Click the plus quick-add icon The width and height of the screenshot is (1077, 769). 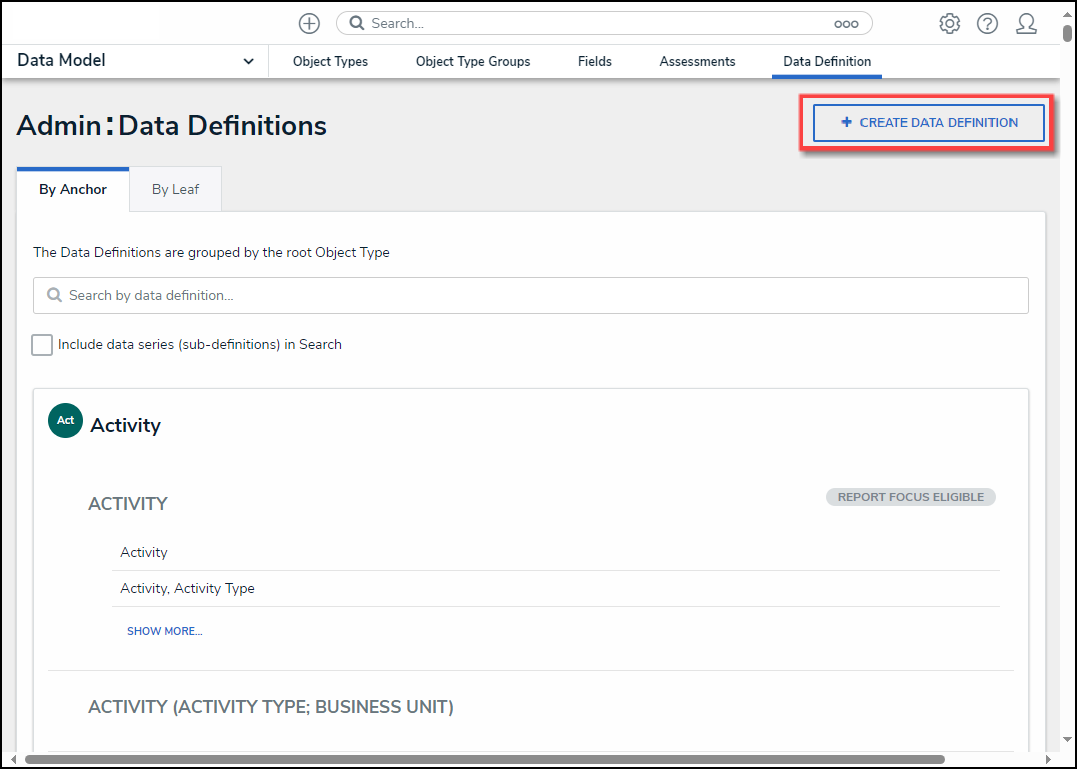pyautogui.click(x=309, y=24)
